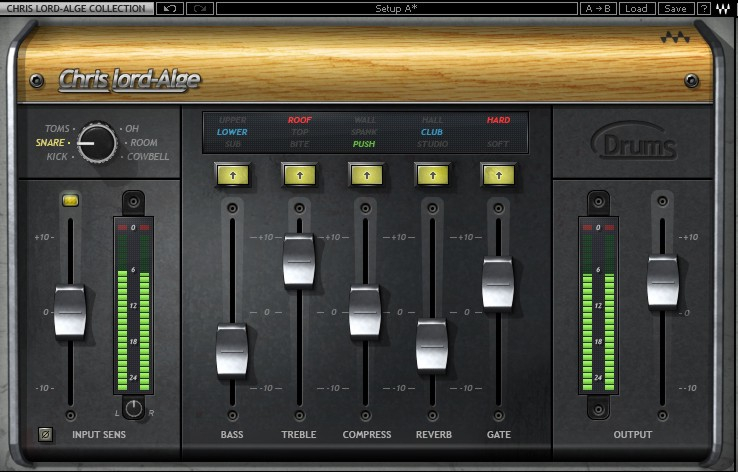Select ROOM on the drum type selector
738x472 pixels.
144,143
